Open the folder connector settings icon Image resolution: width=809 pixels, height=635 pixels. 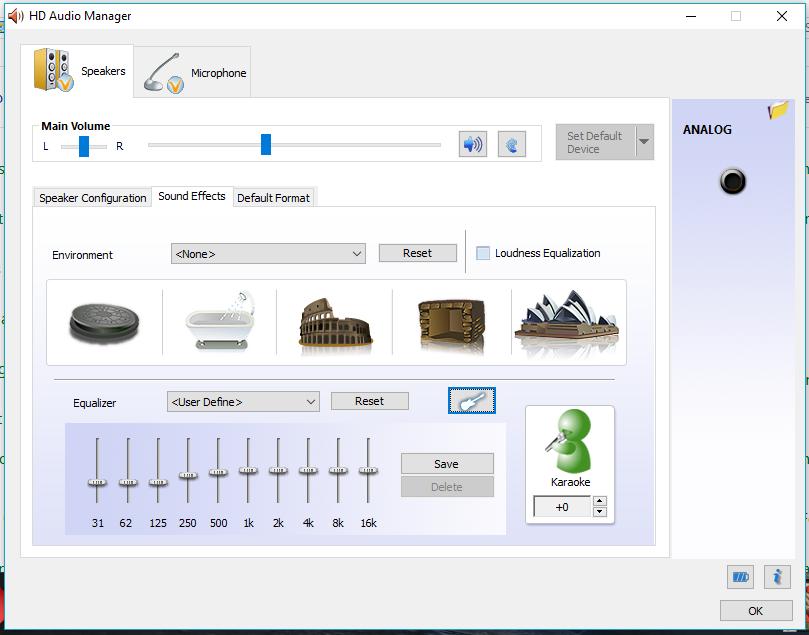[778, 111]
